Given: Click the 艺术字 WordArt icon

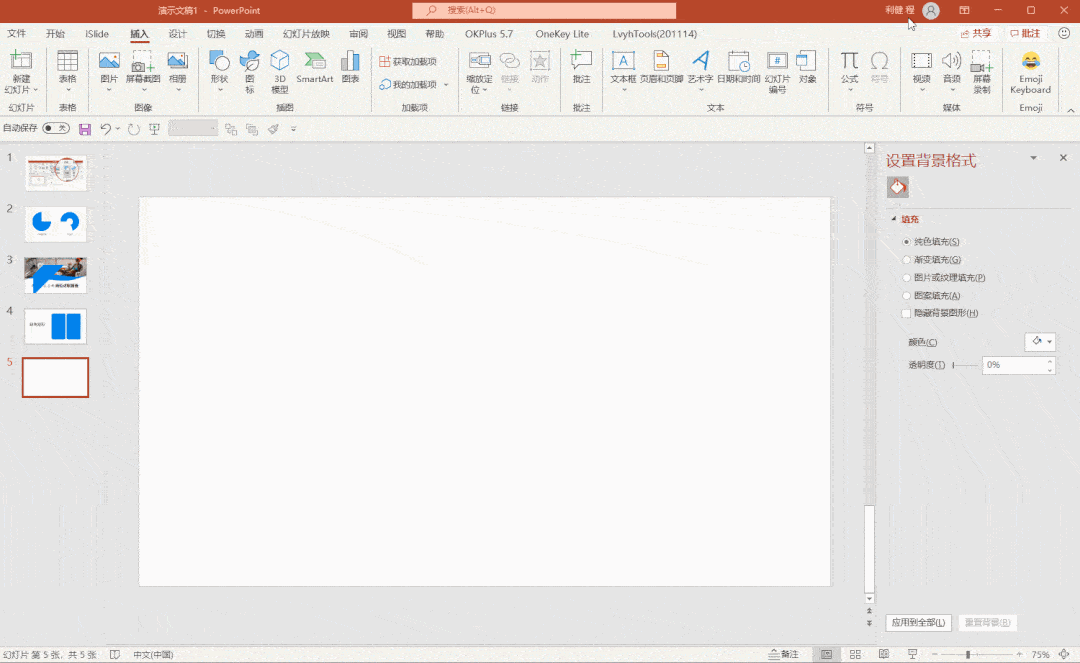Looking at the screenshot, I should pos(700,67).
